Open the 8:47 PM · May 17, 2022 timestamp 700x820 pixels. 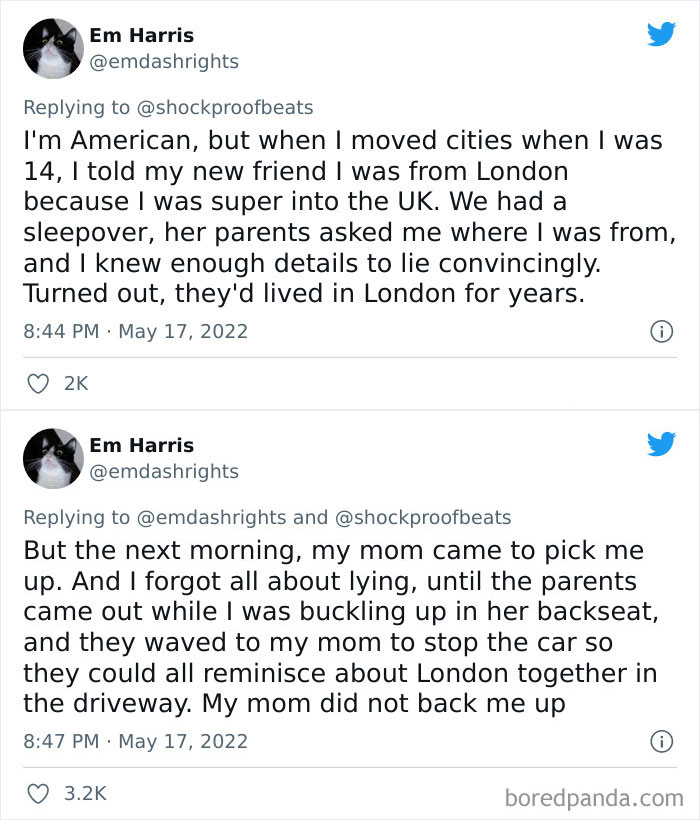[135, 741]
